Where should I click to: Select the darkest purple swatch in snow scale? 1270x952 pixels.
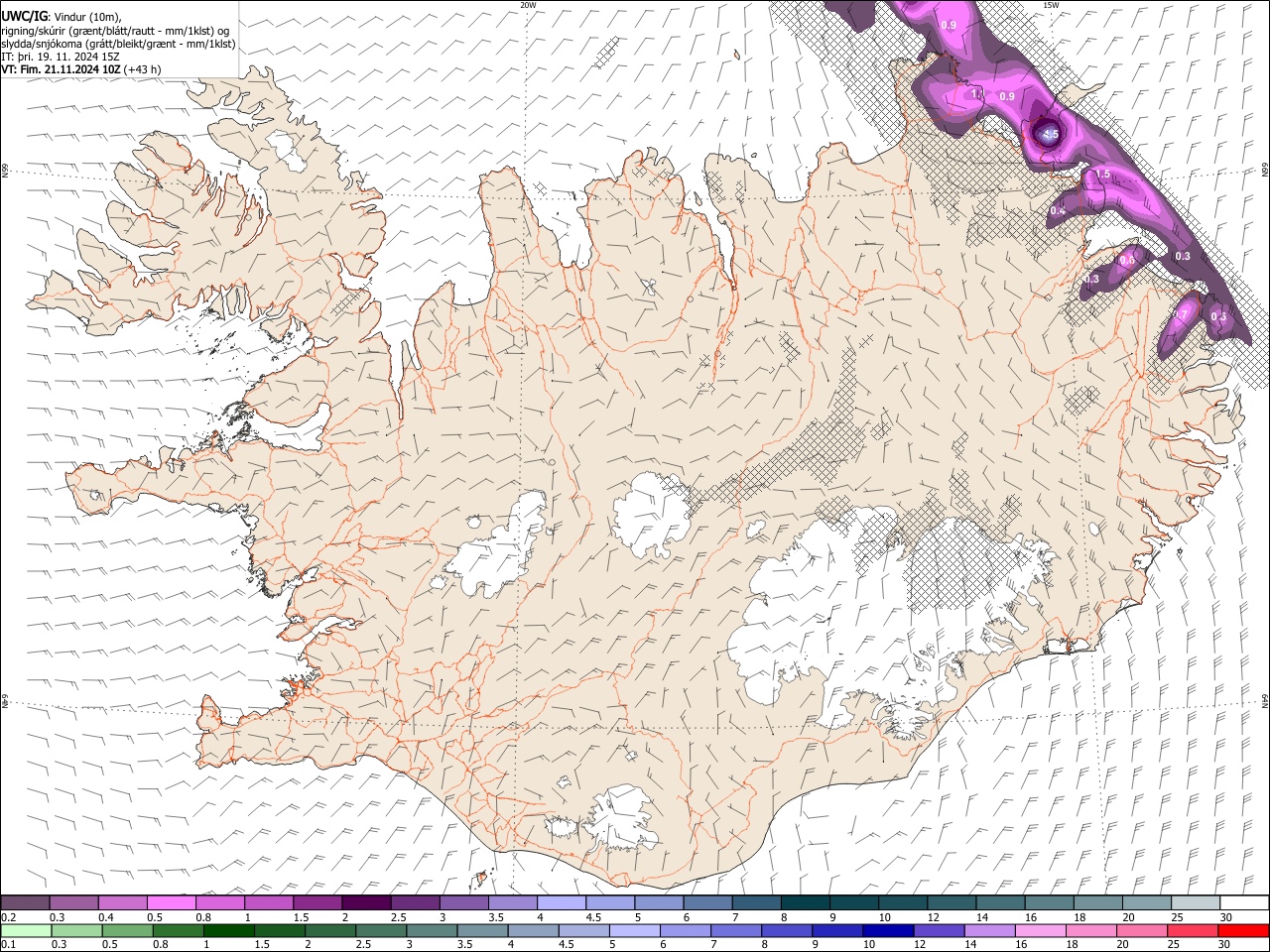tap(367, 903)
